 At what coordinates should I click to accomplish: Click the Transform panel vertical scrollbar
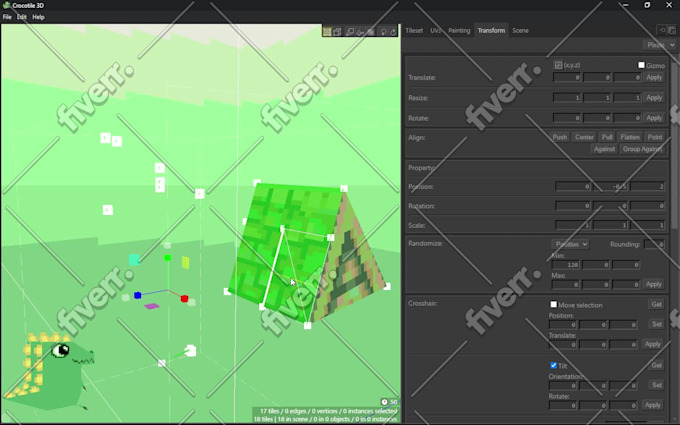[x=673, y=147]
